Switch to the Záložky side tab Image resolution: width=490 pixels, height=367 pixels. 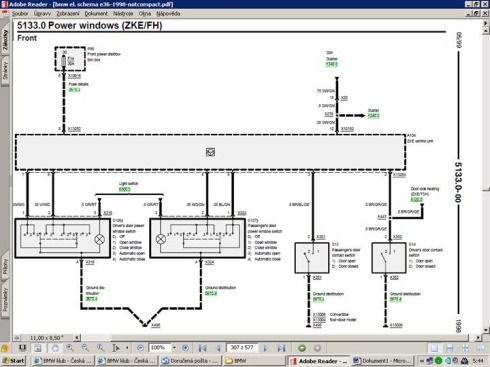5,39
